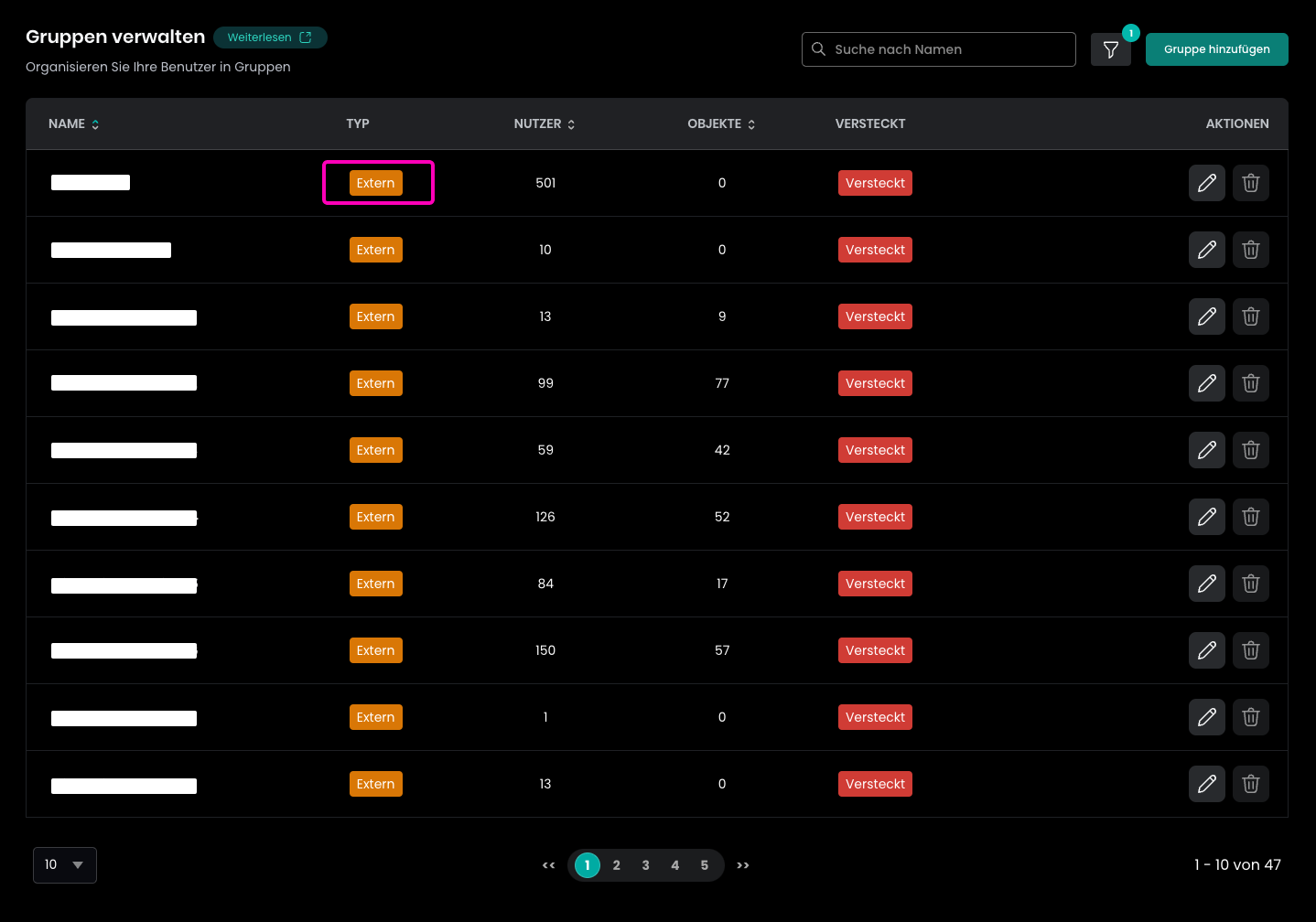Edit the group with 150 users
This screenshot has width=1316, height=922.
click(x=1206, y=650)
